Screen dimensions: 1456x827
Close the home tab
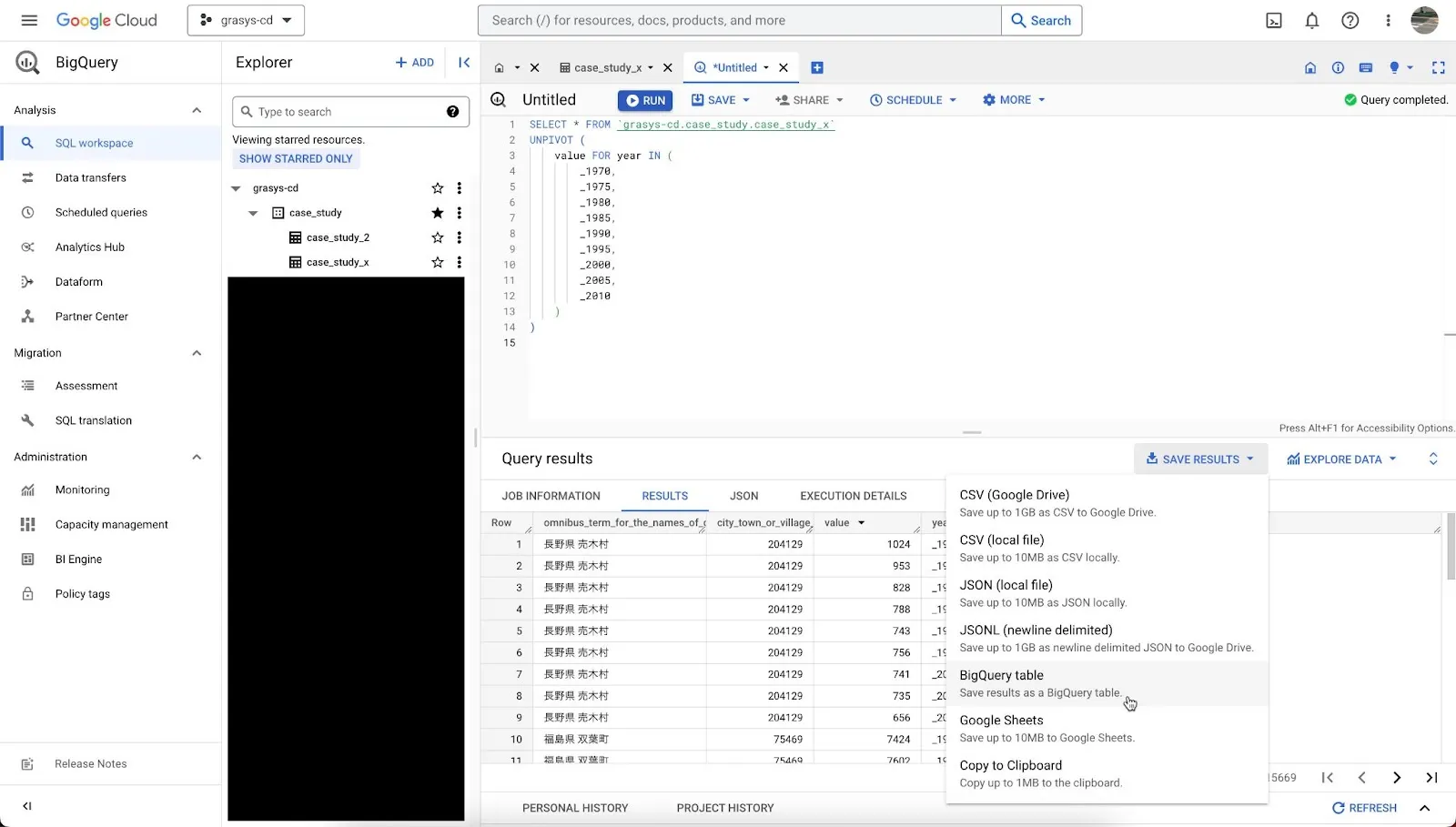click(x=535, y=67)
